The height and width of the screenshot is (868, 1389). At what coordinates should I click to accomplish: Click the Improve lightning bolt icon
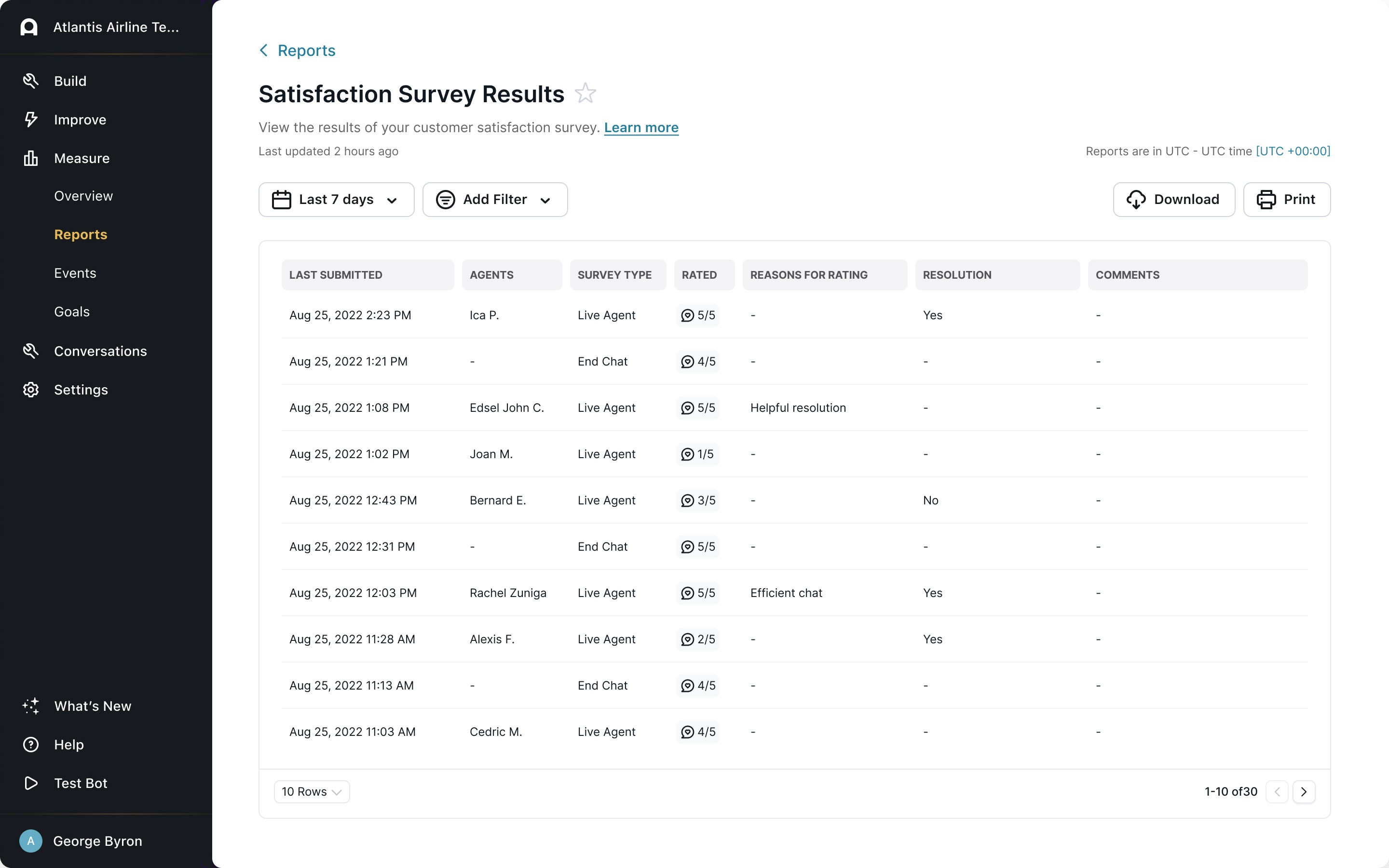(30, 120)
